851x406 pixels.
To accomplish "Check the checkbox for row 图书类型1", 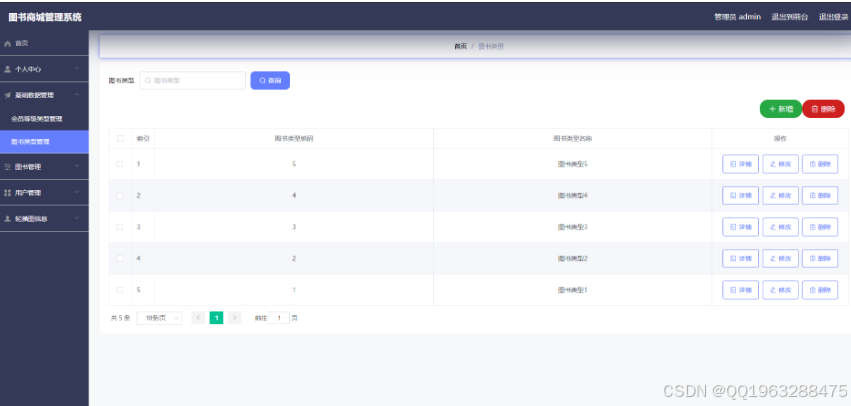I will [x=120, y=290].
